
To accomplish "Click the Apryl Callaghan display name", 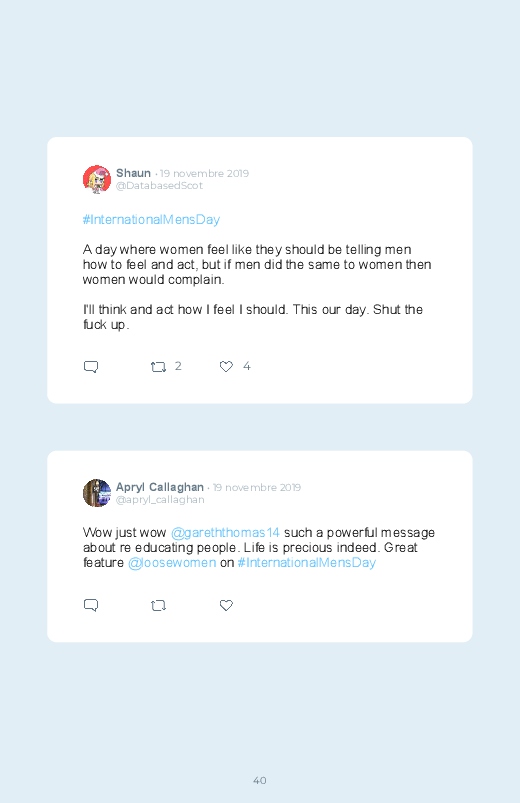I will coord(160,487).
